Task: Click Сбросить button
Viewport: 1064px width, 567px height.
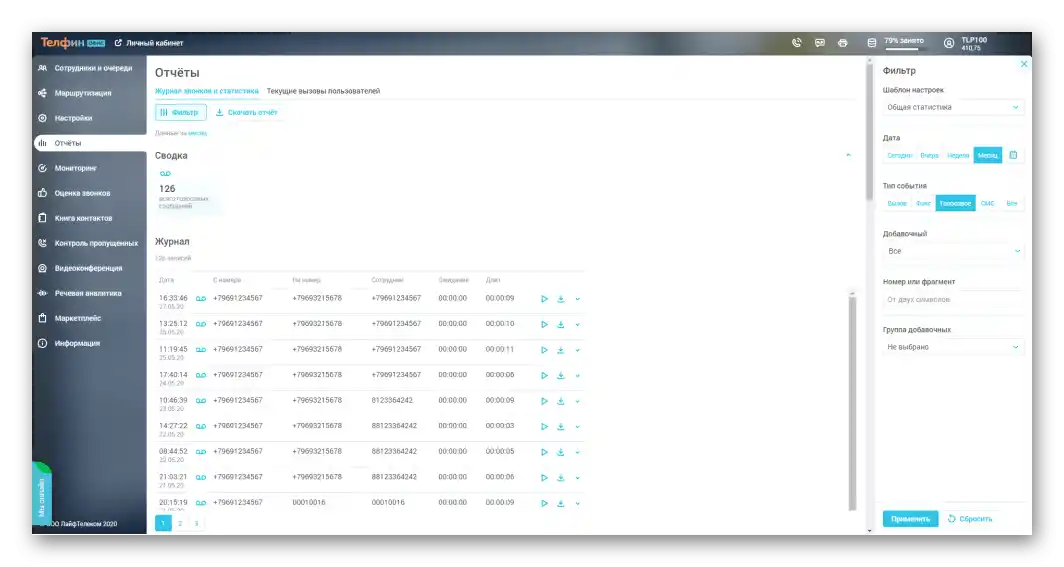Action: click(x=970, y=519)
